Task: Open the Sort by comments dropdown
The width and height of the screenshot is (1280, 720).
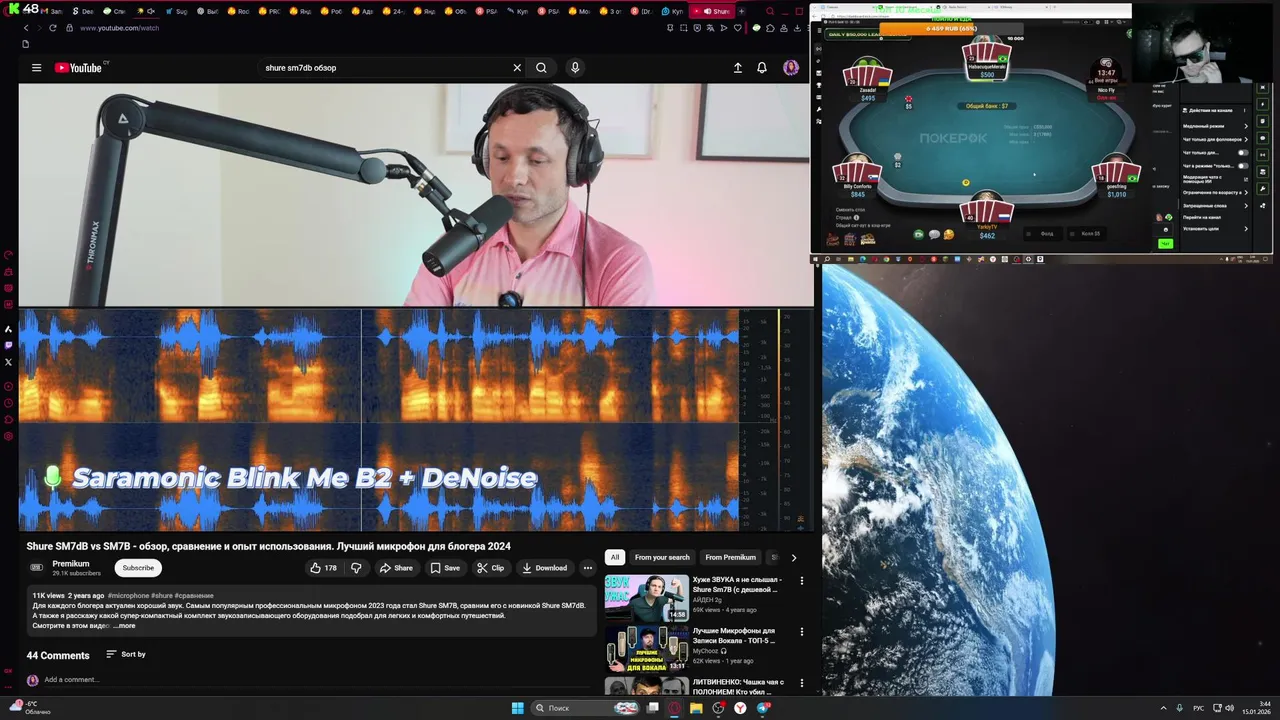Action: point(126,654)
